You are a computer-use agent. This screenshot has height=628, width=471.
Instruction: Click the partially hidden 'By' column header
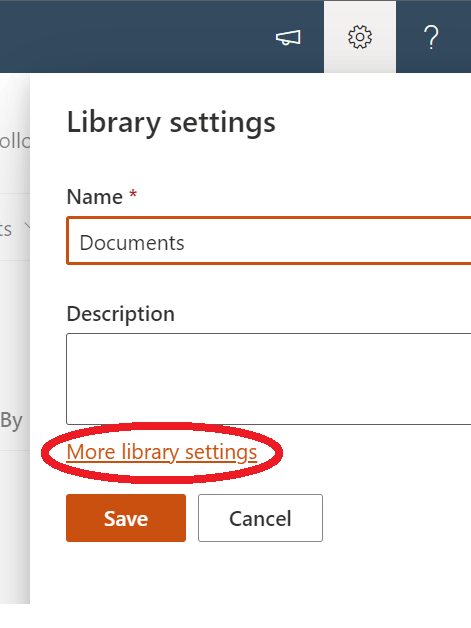(11, 421)
